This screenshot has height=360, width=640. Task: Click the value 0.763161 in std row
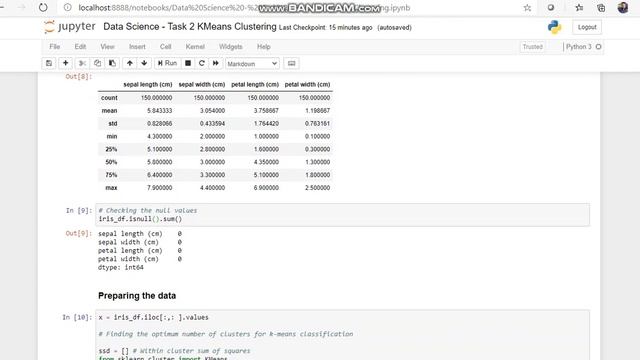pyautogui.click(x=317, y=123)
